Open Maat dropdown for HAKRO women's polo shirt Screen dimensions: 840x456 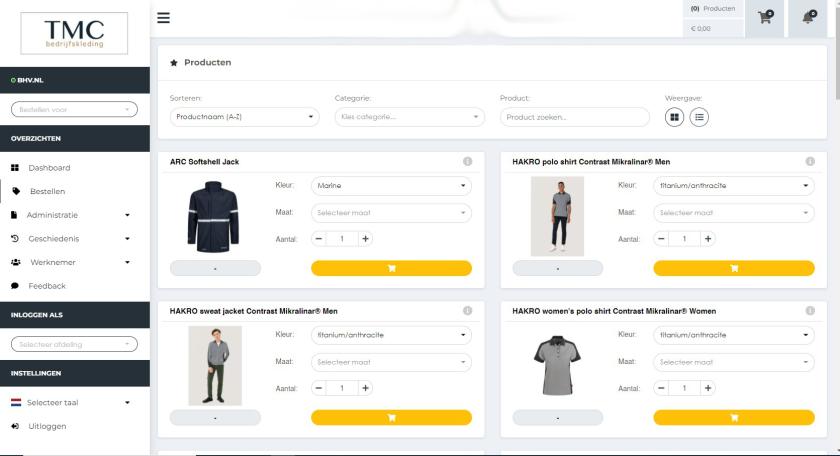click(734, 362)
